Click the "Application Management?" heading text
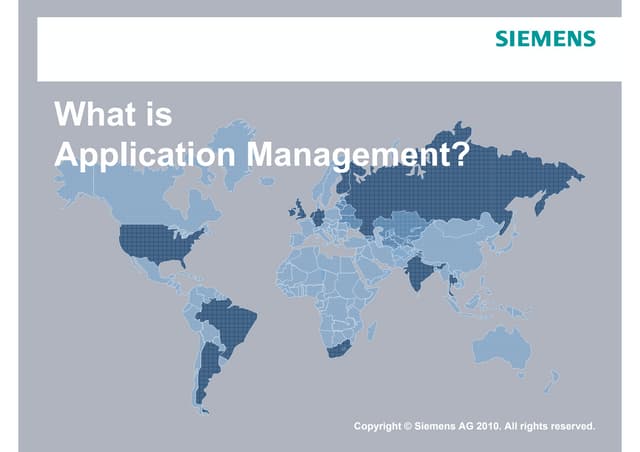Viewport: 640px width, 452px height. click(x=262, y=155)
